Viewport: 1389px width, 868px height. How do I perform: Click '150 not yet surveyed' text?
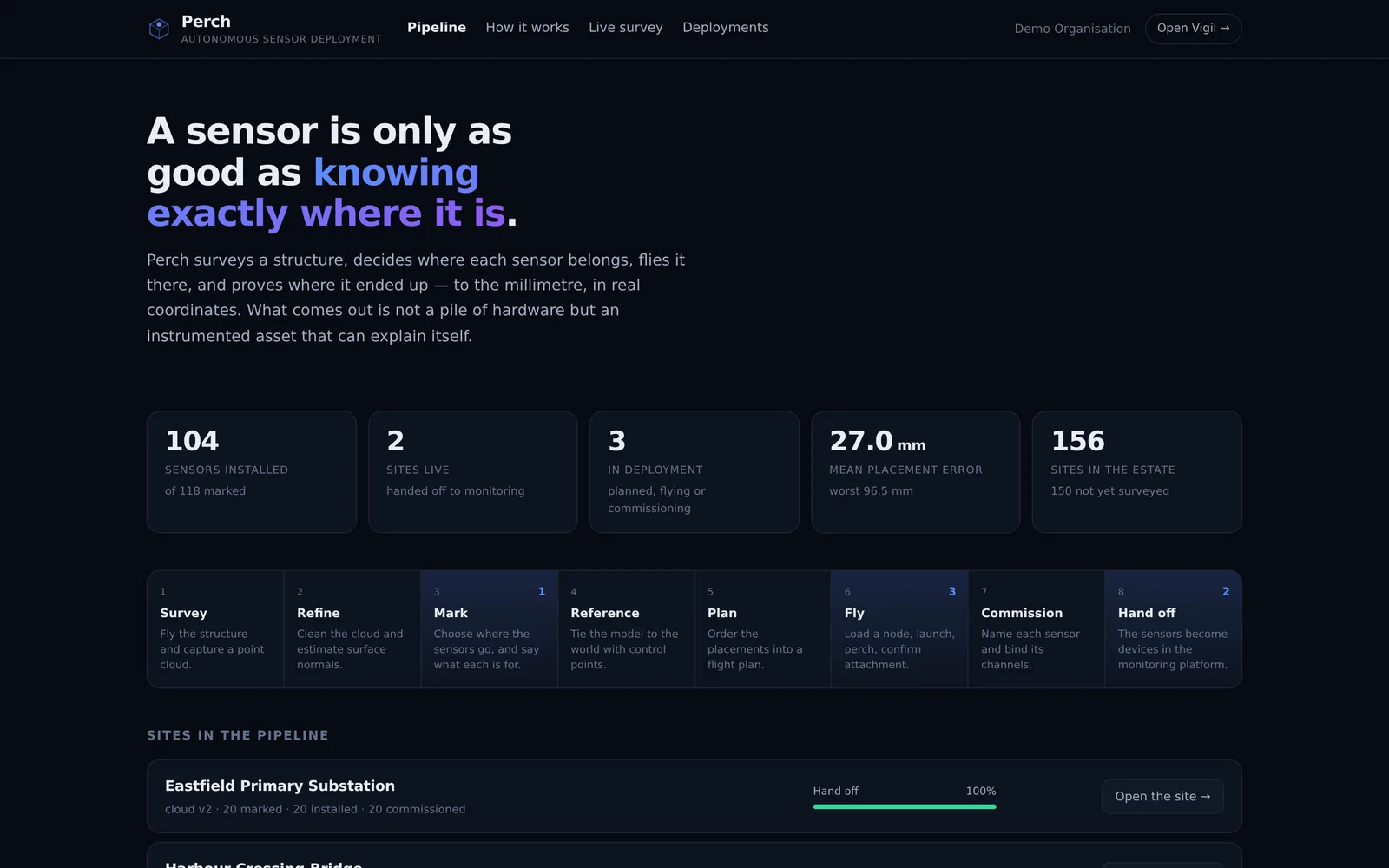[x=1109, y=491]
